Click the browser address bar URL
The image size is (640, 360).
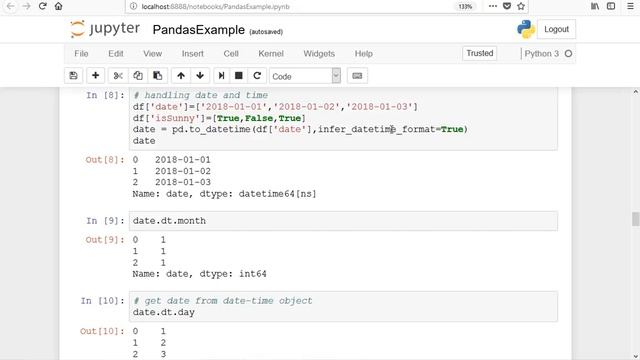215,7
